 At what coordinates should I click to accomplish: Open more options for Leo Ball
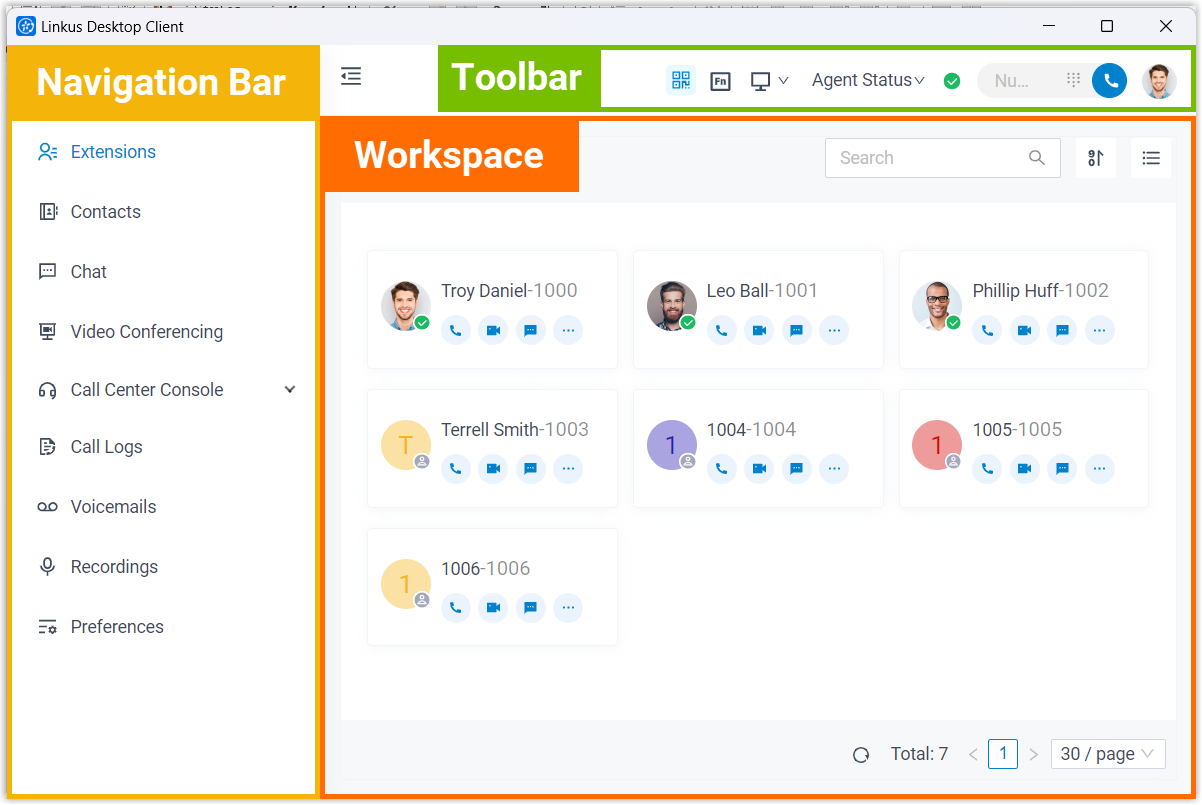834,330
